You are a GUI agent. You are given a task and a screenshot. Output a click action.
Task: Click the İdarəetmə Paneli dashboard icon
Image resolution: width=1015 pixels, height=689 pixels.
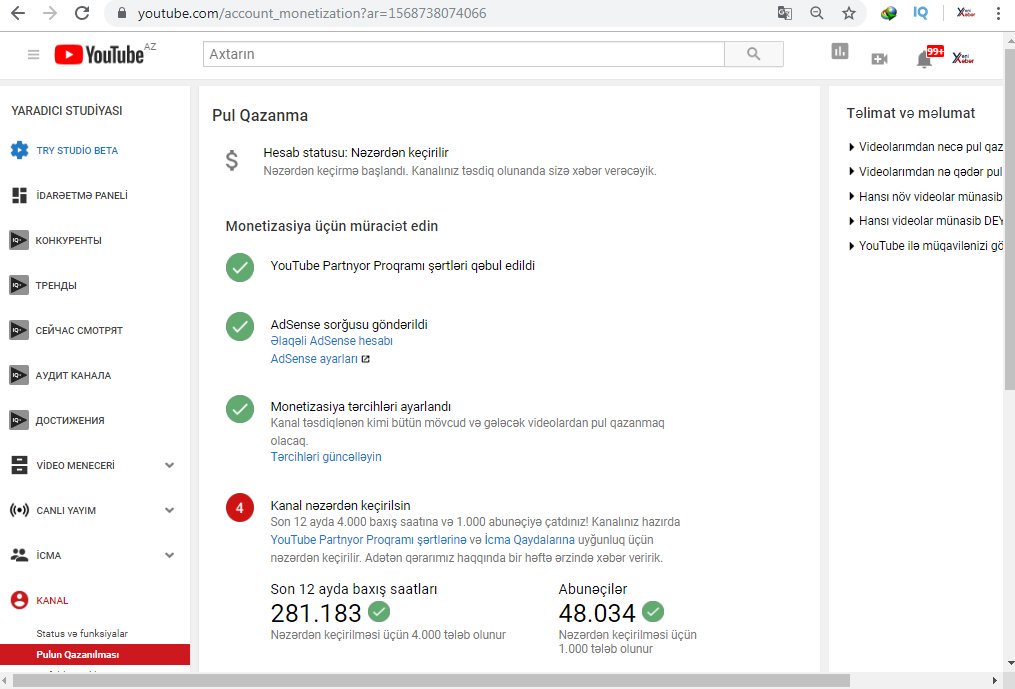pos(19,195)
